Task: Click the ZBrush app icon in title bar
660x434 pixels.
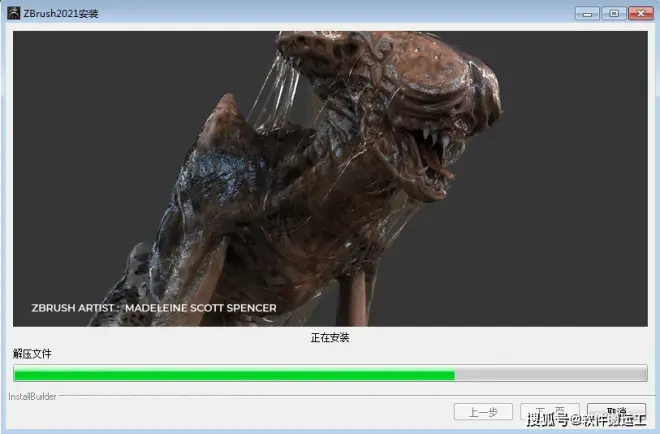Action: (x=13, y=13)
